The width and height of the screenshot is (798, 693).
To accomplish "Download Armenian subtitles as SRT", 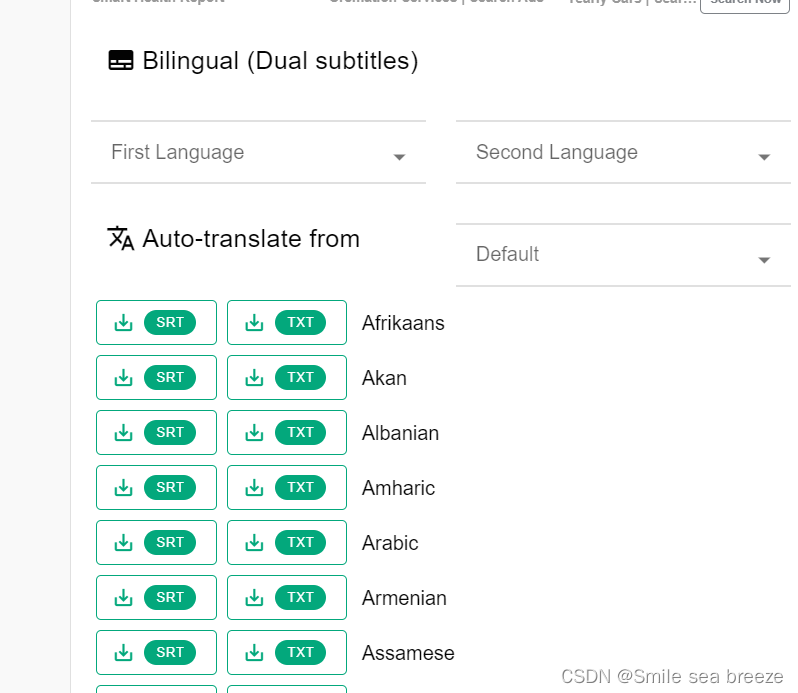I will [x=156, y=597].
